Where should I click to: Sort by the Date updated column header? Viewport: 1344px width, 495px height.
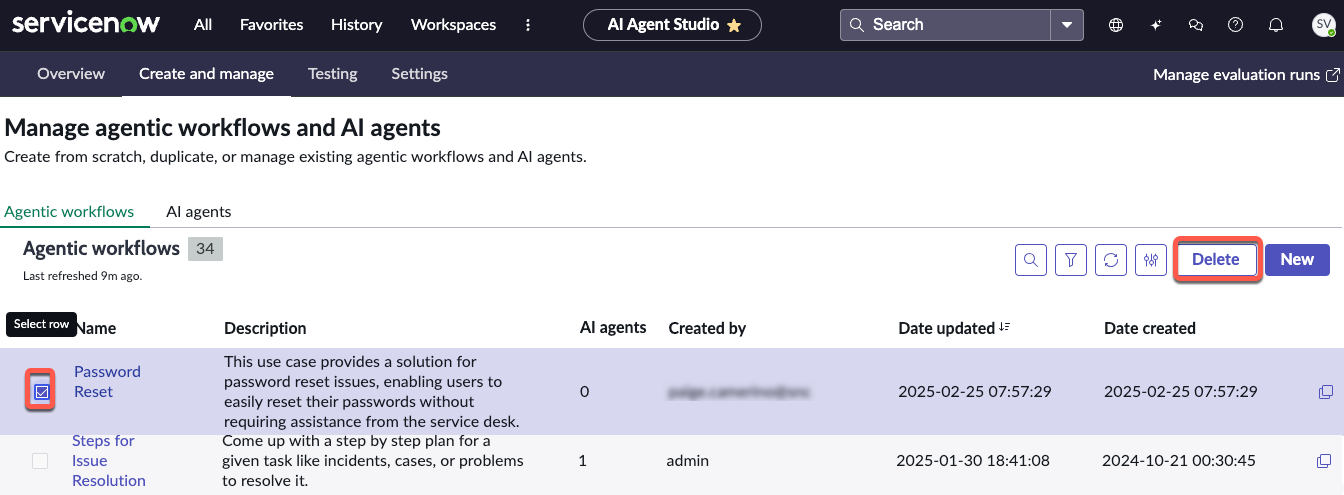tap(946, 328)
